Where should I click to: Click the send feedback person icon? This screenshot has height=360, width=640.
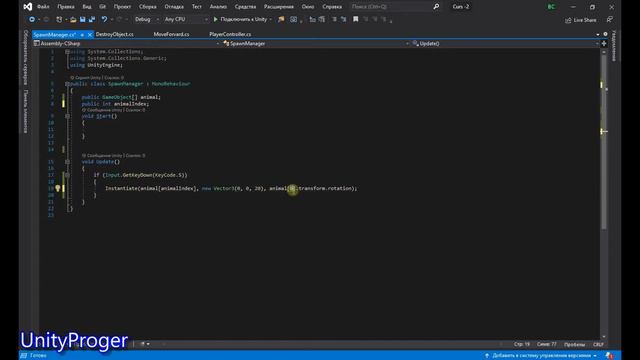pos(609,20)
